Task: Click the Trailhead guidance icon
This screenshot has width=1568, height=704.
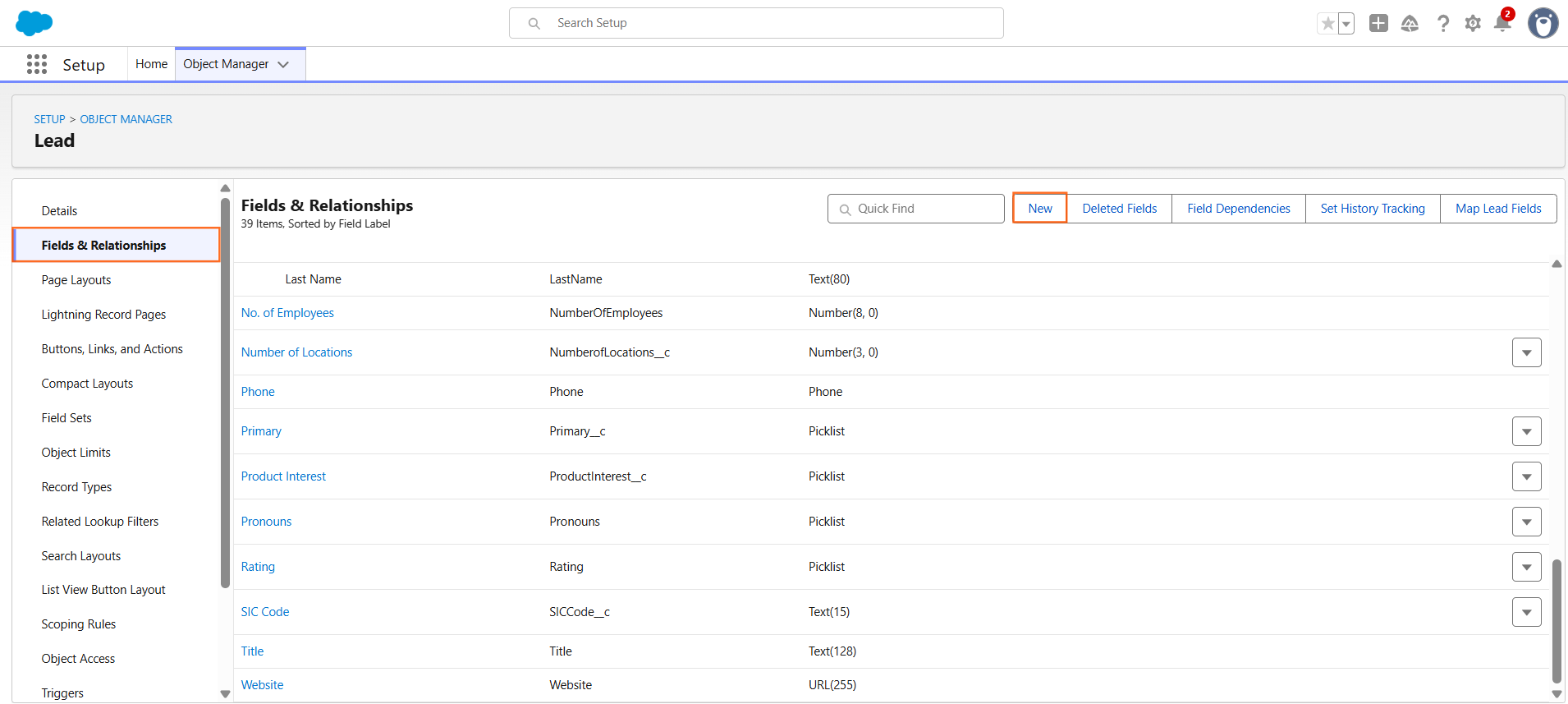Action: click(1410, 23)
